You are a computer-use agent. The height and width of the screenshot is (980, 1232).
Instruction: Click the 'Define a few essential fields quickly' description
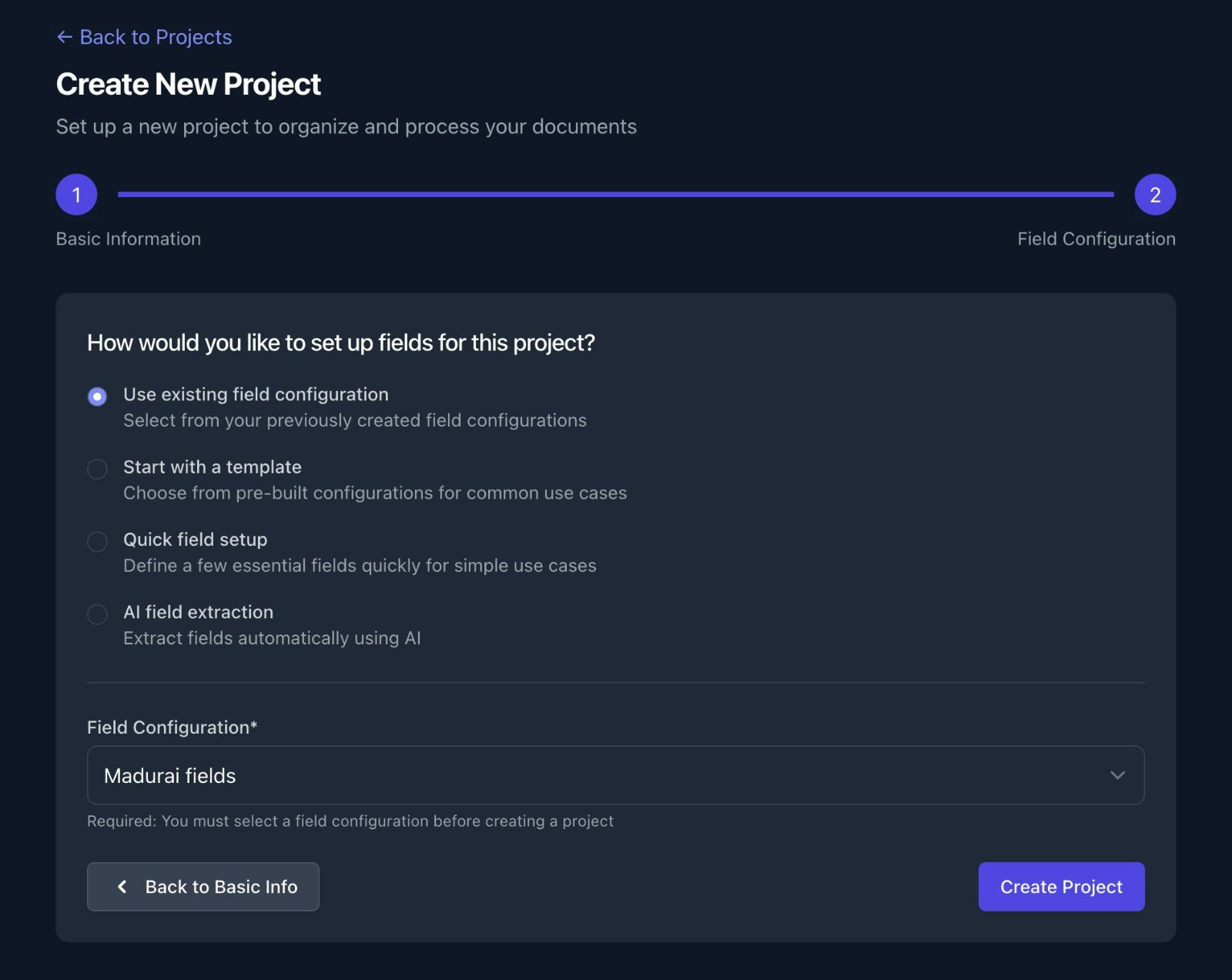360,566
